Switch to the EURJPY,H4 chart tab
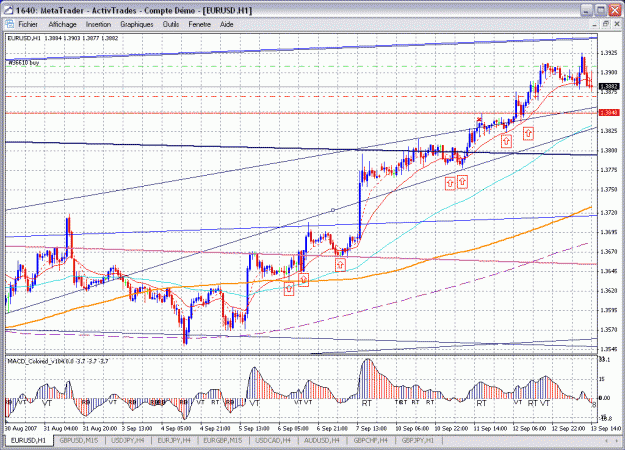The image size is (625, 450). pos(174,440)
